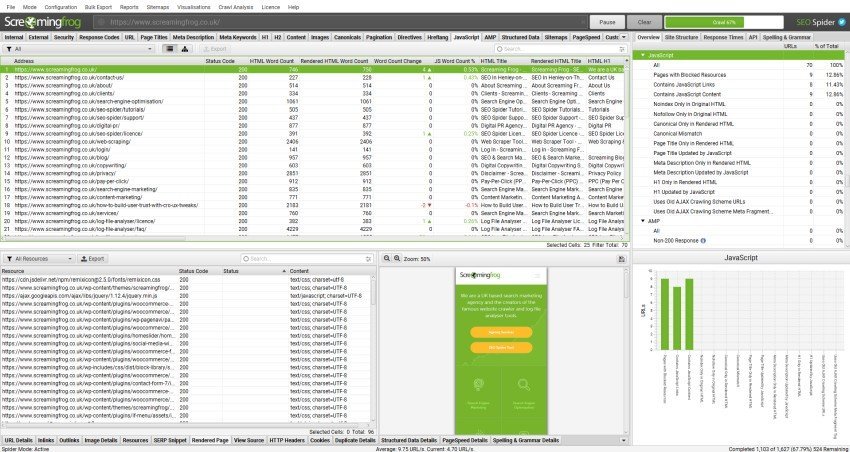
Task: Zoom out the rendered page preview
Action: [387, 258]
